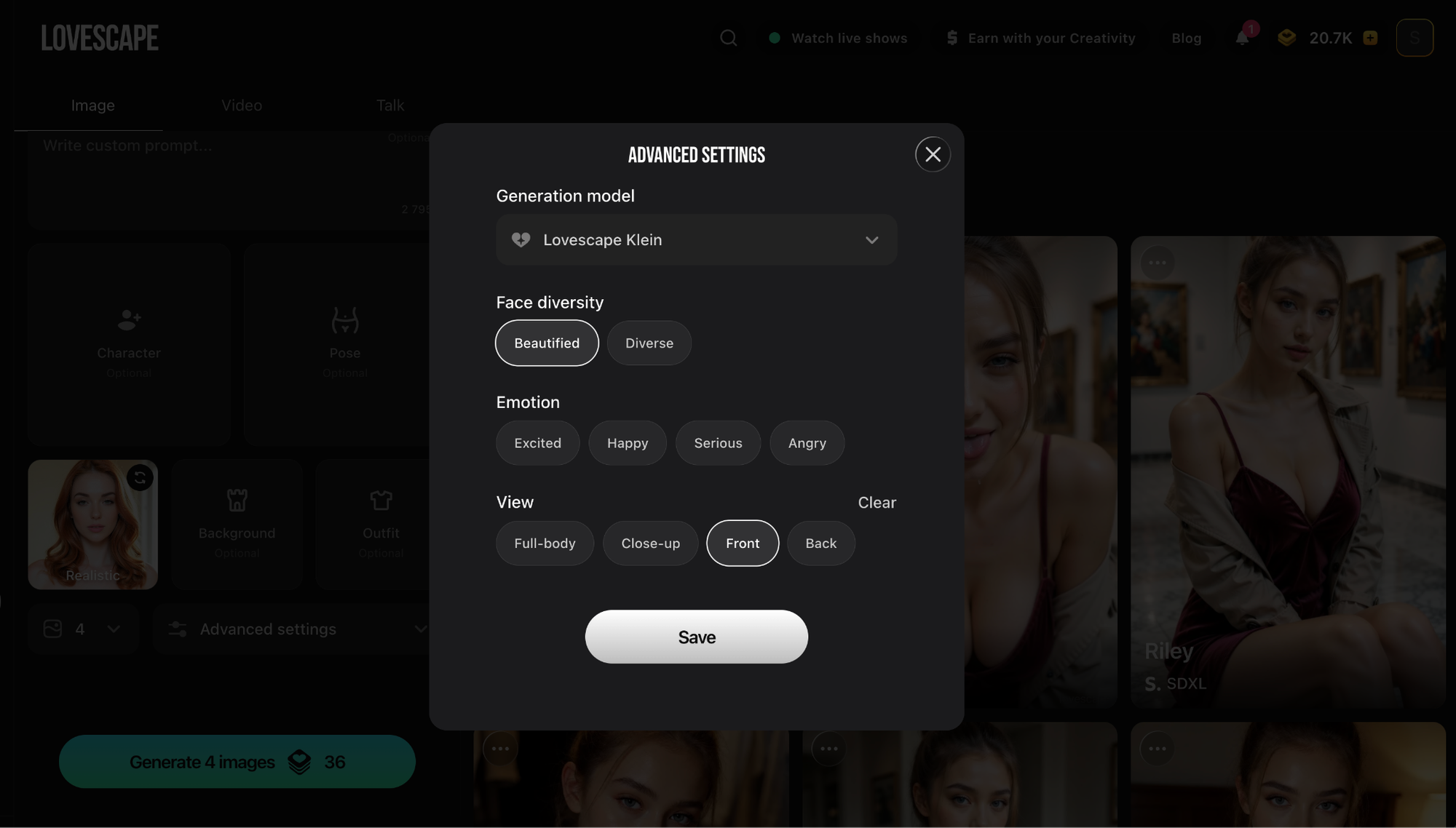
Task: Select Beautified face diversity option
Action: point(547,343)
